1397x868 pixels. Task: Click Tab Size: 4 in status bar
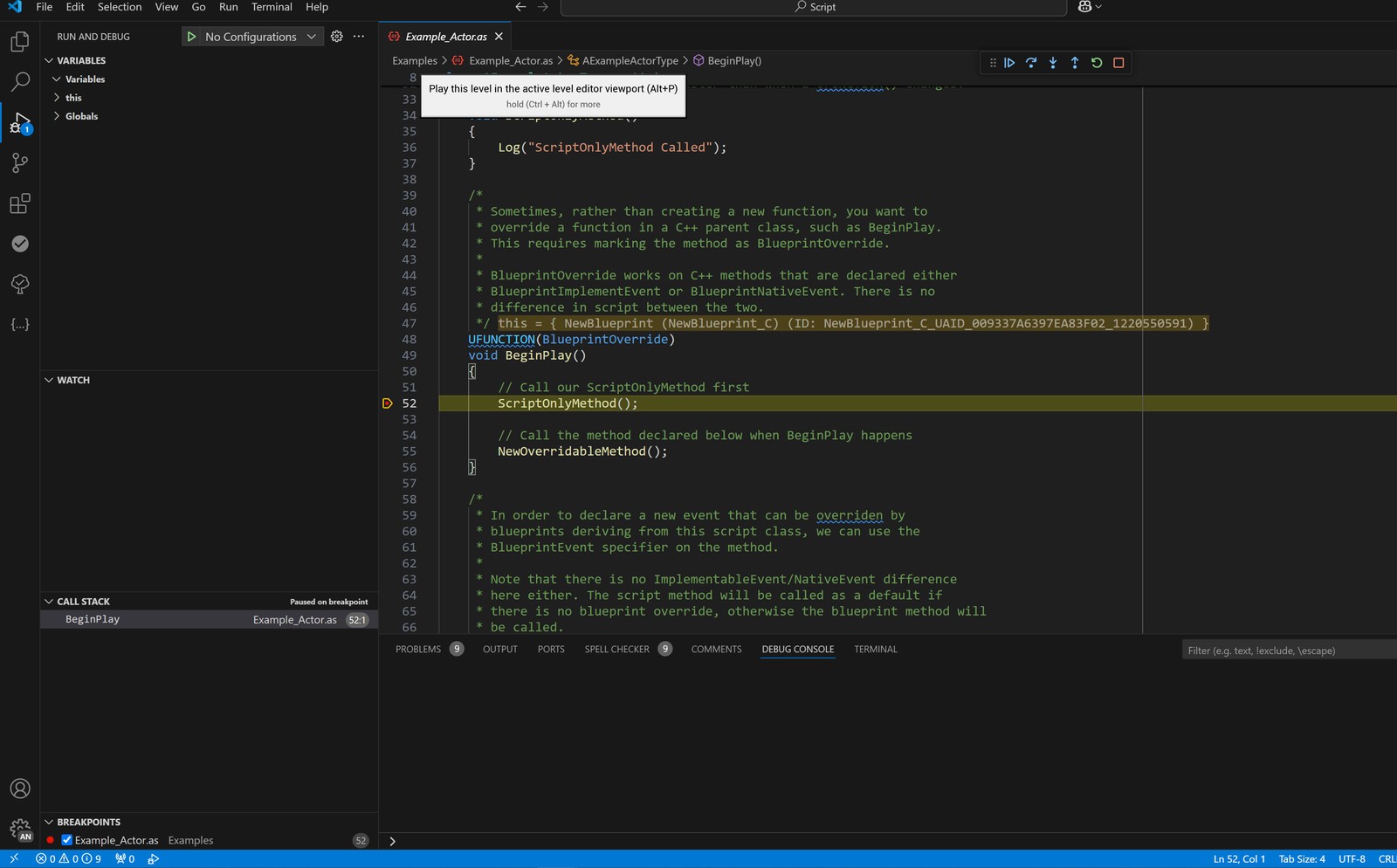[1302, 859]
